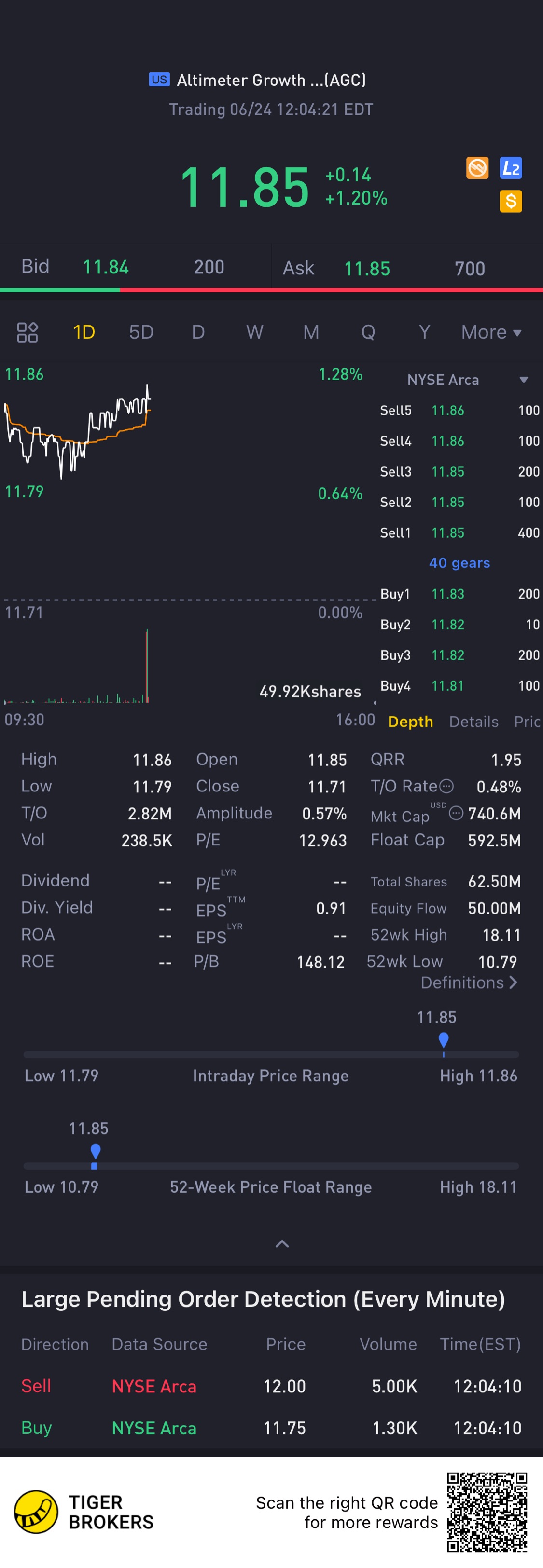
Task: Tap the blue L2 level-two quotes icon
Action: [510, 168]
